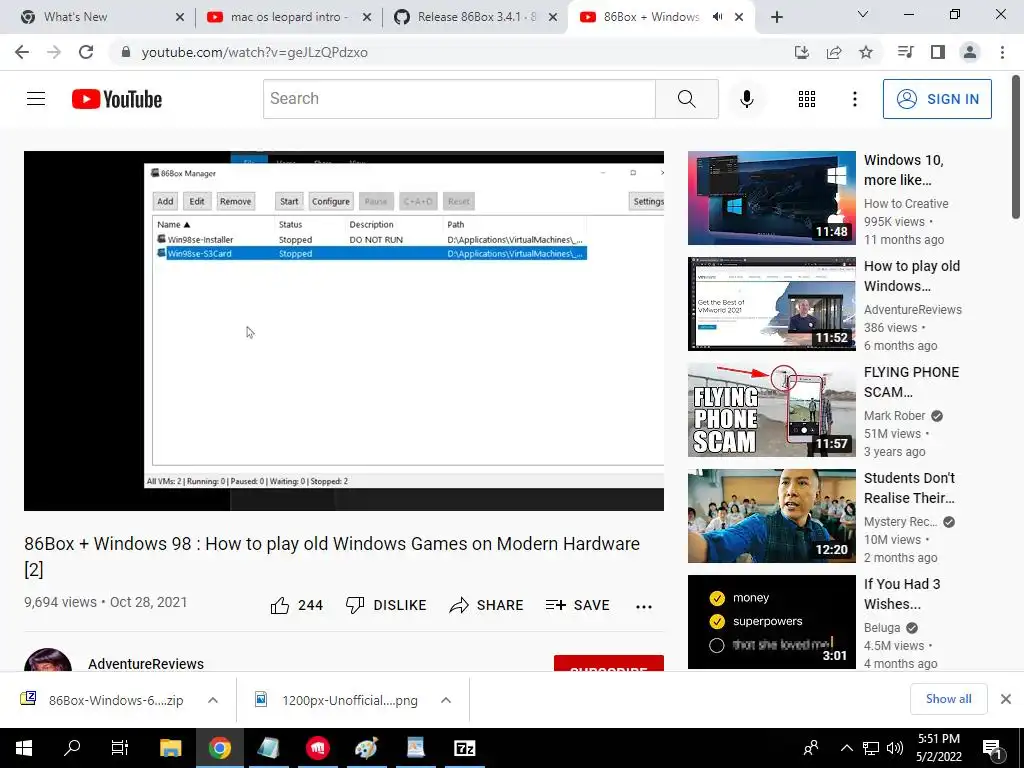The image size is (1024, 768).
Task: Search with your voice microphone
Action: click(x=746, y=99)
